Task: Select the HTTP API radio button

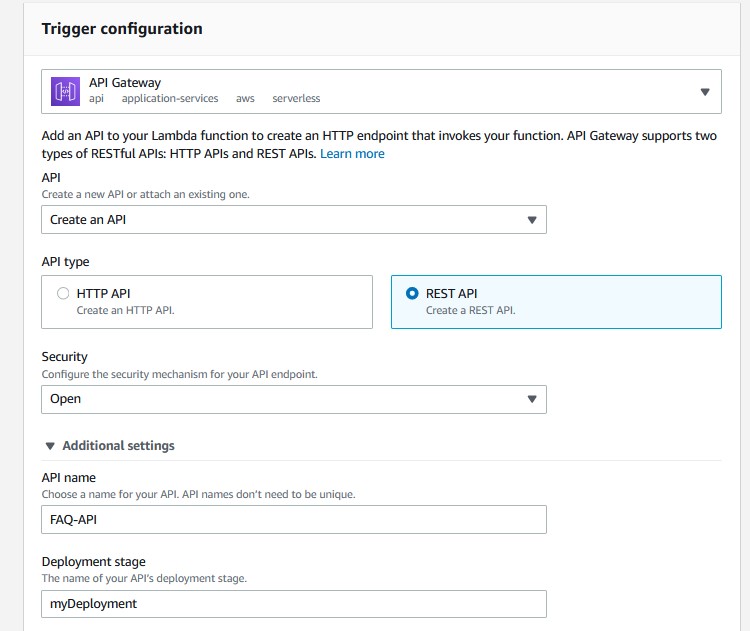Action: click(63, 293)
